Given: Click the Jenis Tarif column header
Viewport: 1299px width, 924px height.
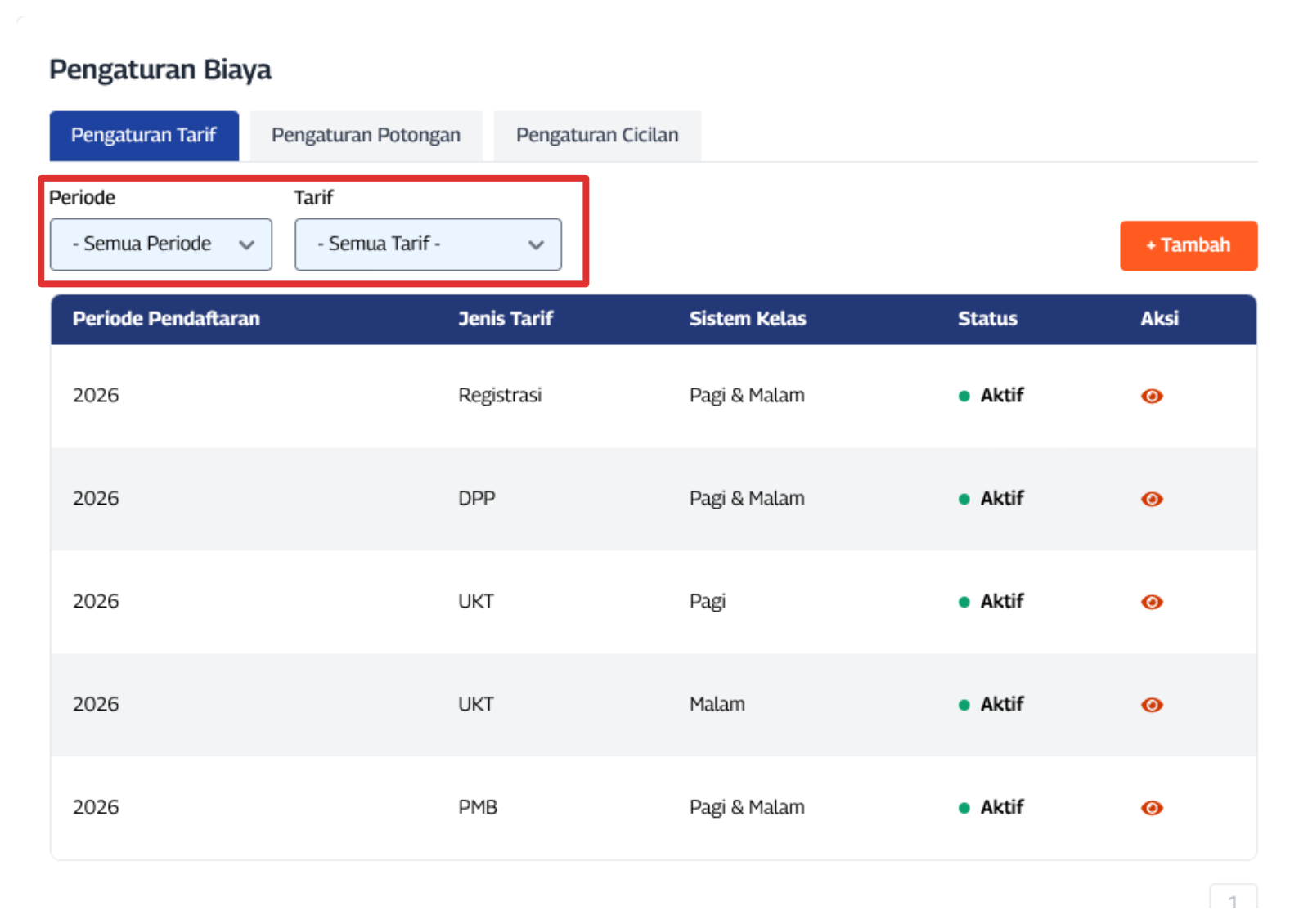Looking at the screenshot, I should (x=505, y=319).
